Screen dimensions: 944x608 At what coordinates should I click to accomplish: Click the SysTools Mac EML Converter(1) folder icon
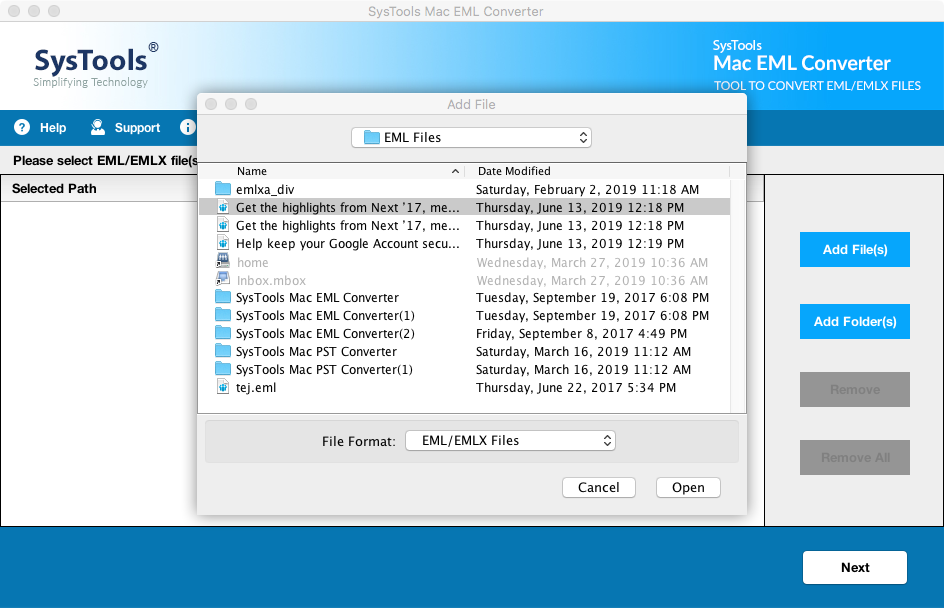(x=223, y=315)
